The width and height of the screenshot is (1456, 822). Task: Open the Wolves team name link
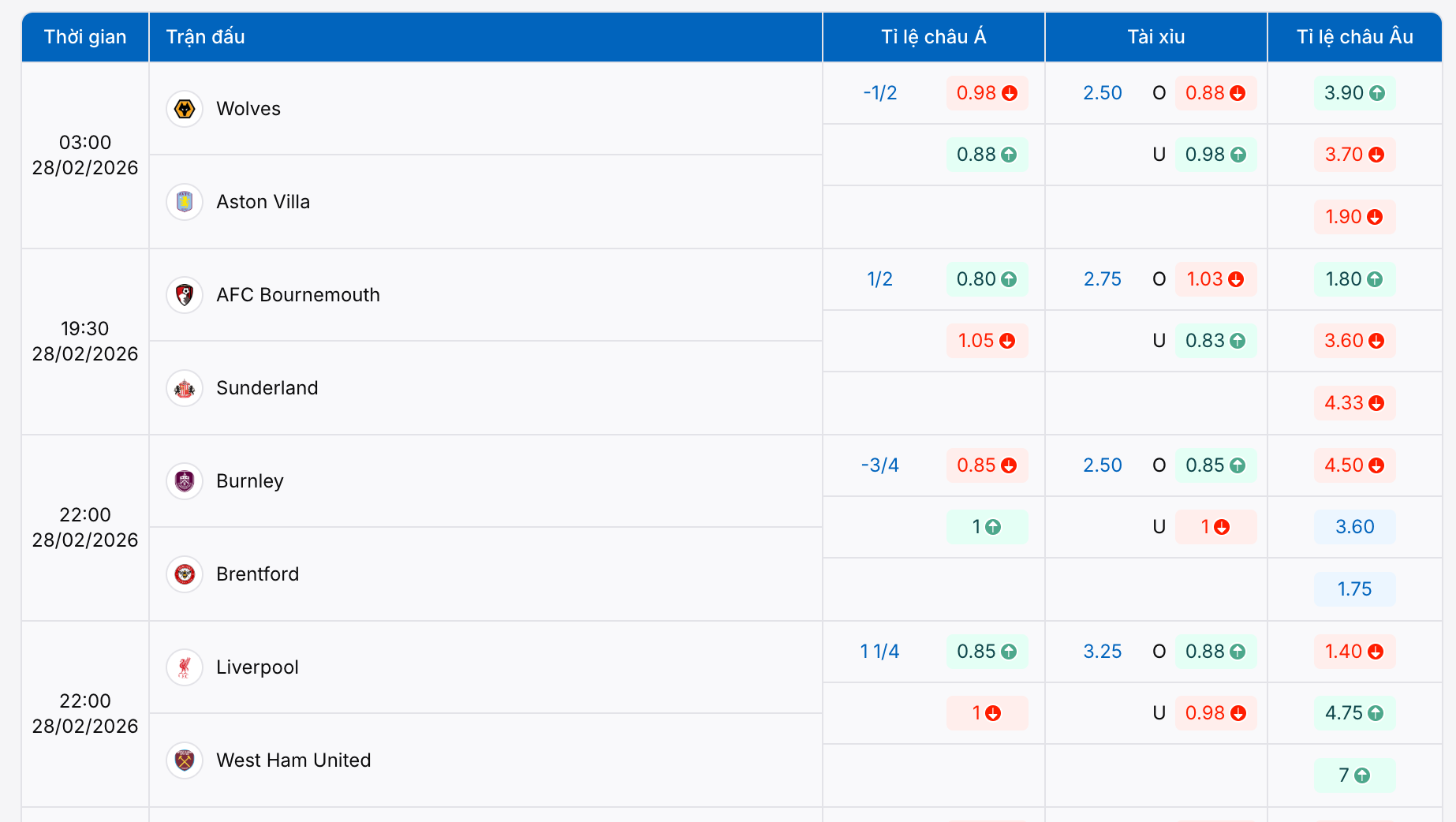(248, 109)
